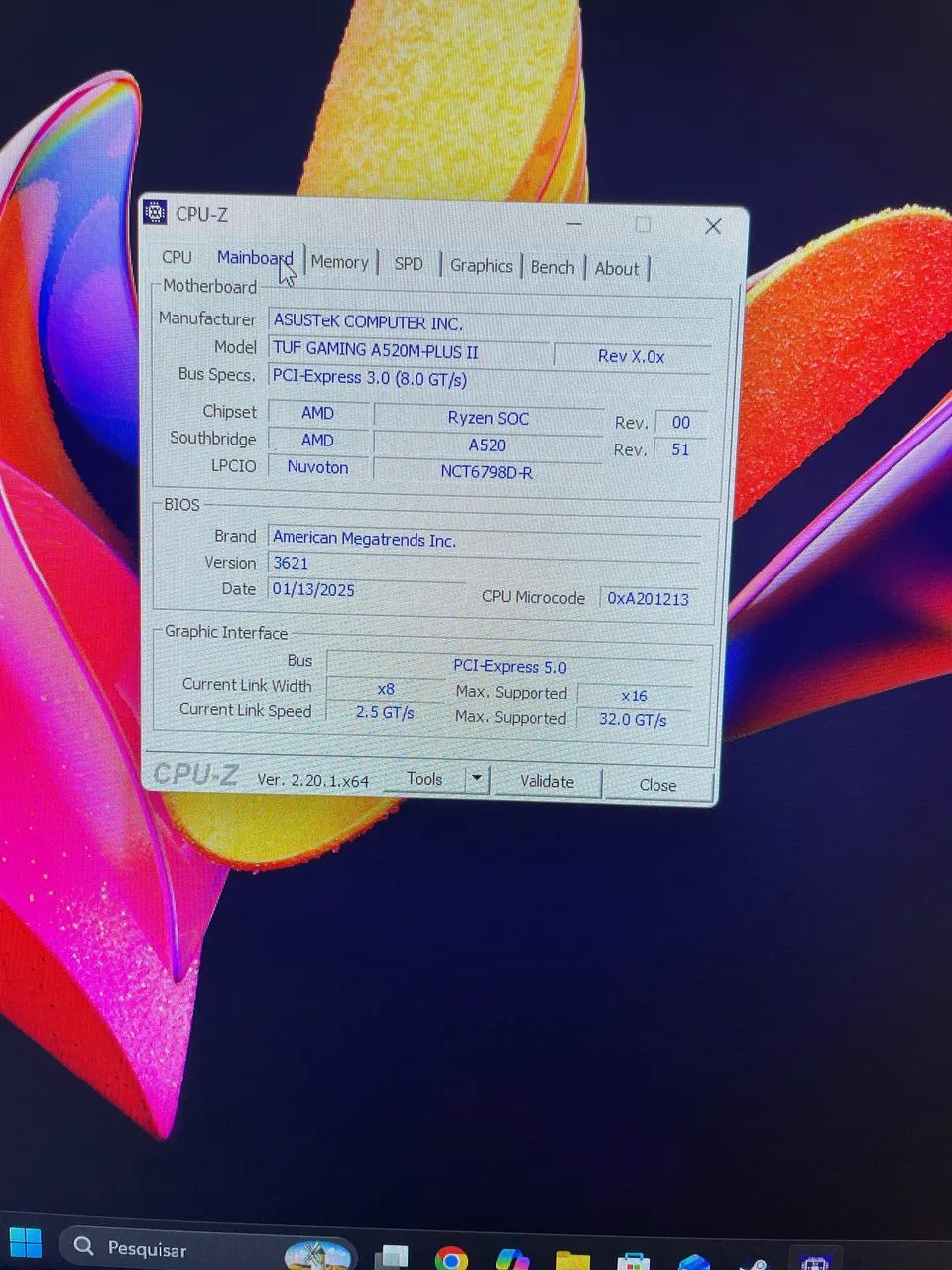Close the CPU-Z window with X

pyautogui.click(x=713, y=226)
